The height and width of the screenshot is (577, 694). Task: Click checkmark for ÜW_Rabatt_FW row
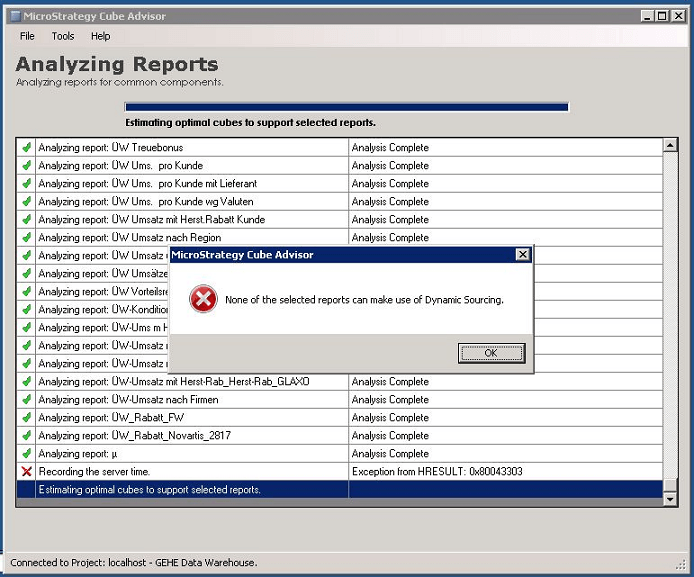[27, 418]
